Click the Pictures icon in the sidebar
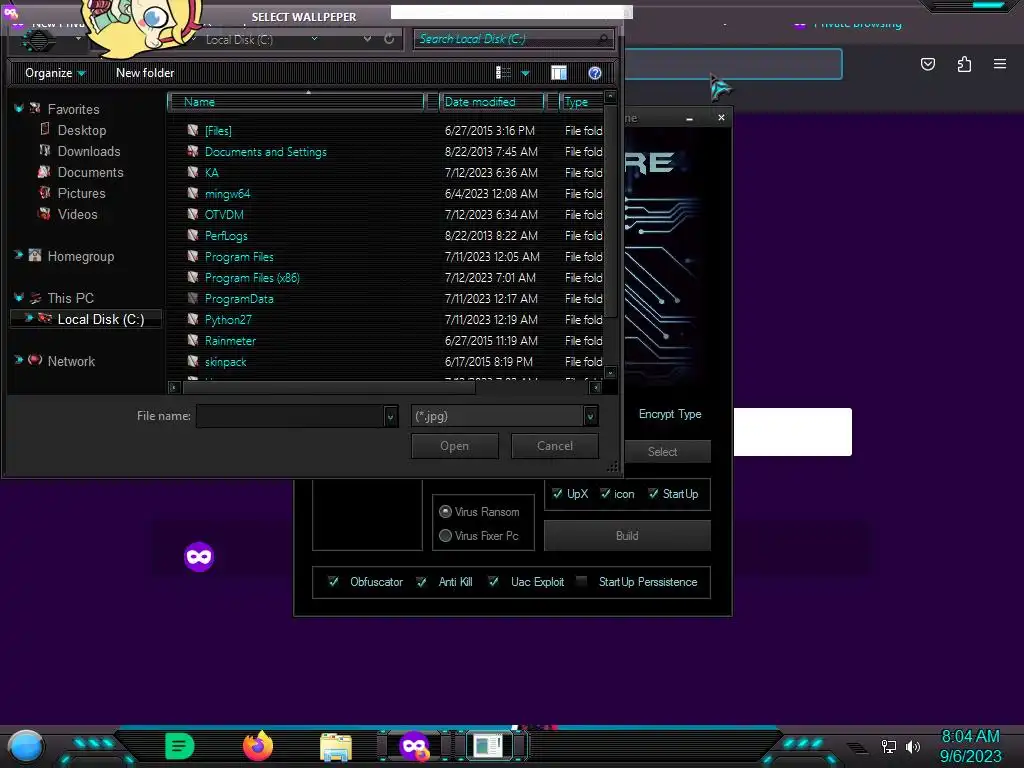This screenshot has height=768, width=1024. click(44, 193)
